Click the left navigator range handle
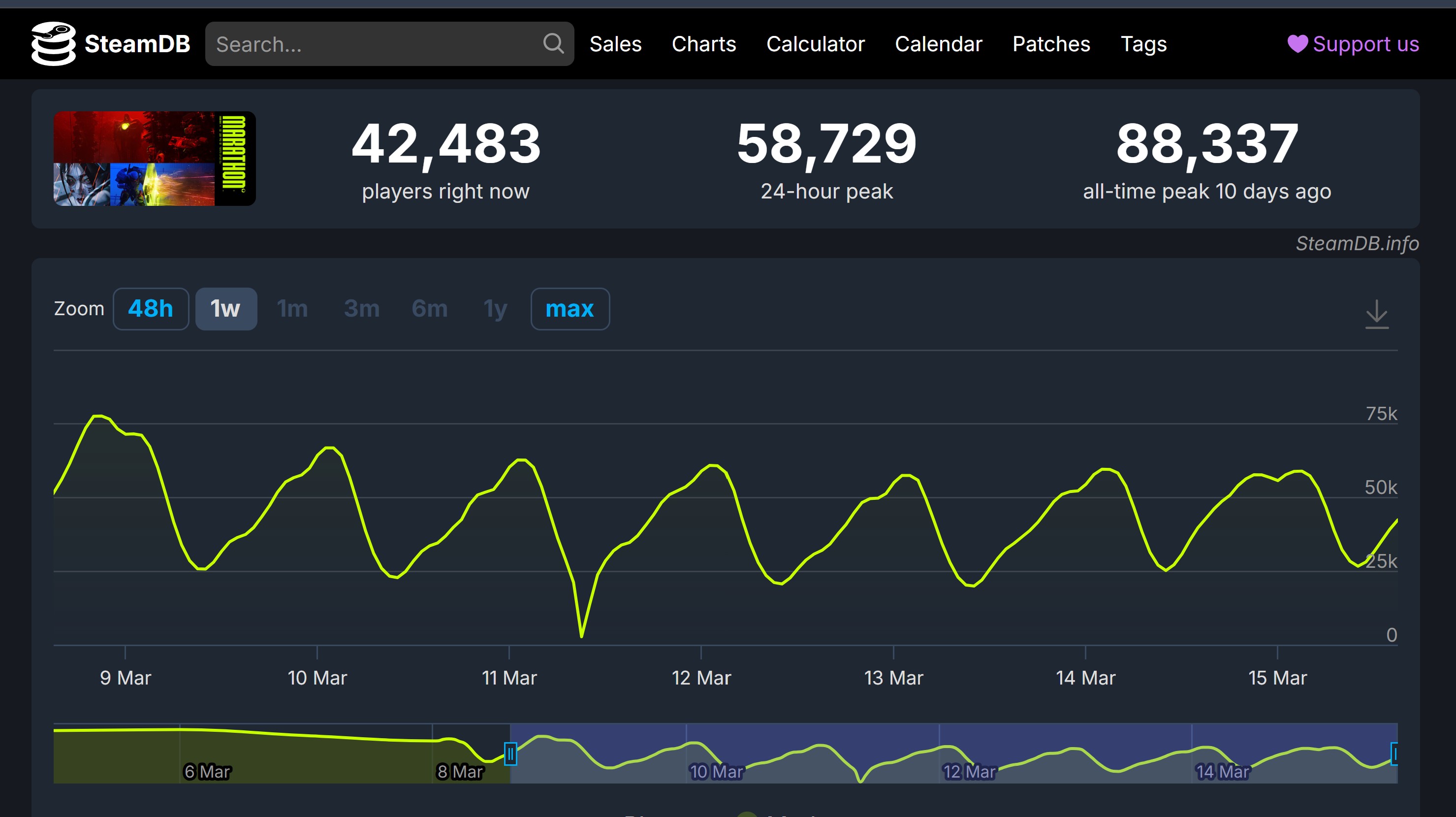 510,753
